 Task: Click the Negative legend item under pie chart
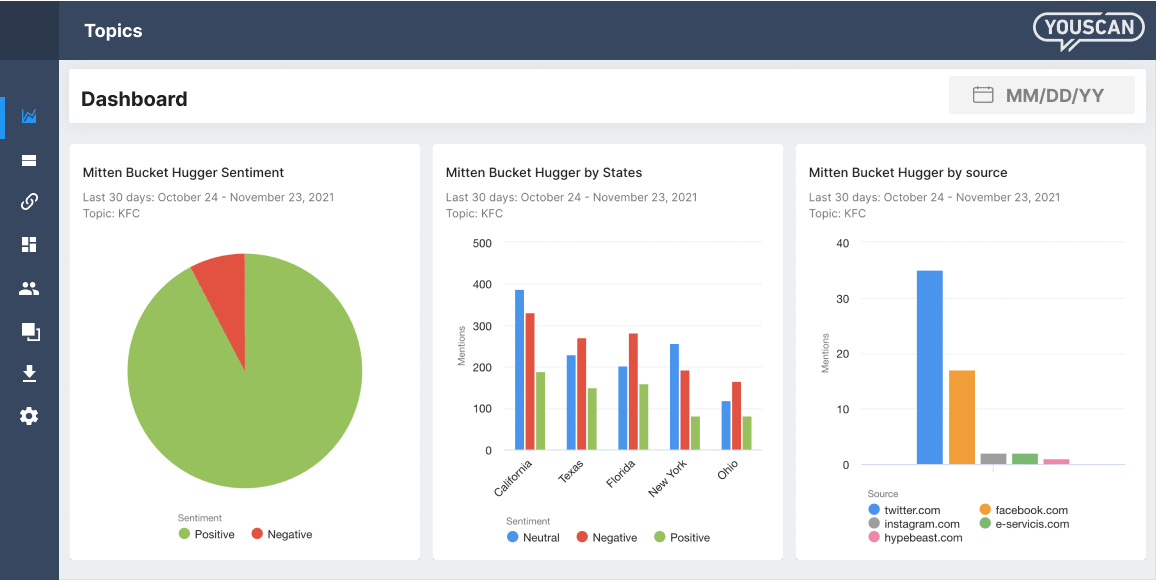pos(282,534)
